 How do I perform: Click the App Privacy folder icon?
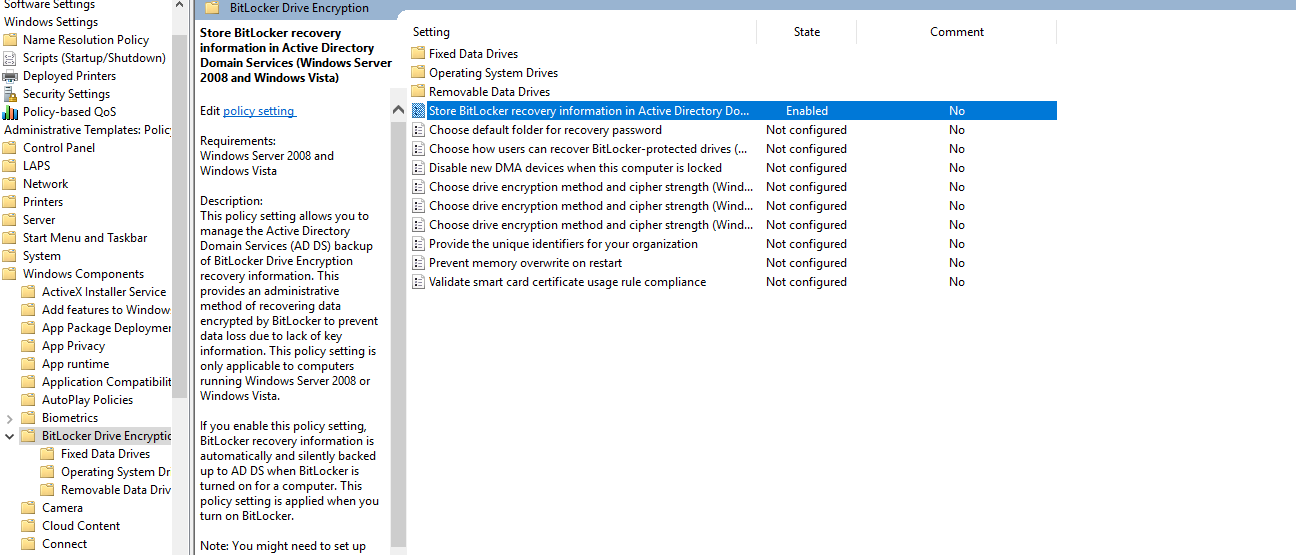pyautogui.click(x=29, y=346)
